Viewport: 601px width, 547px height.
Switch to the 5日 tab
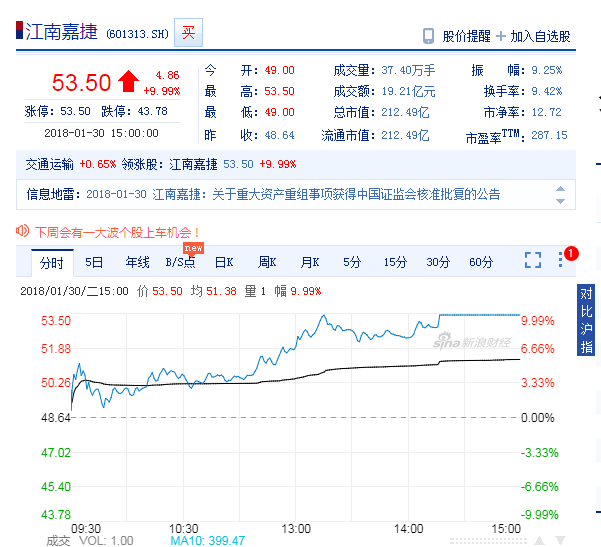[94, 262]
